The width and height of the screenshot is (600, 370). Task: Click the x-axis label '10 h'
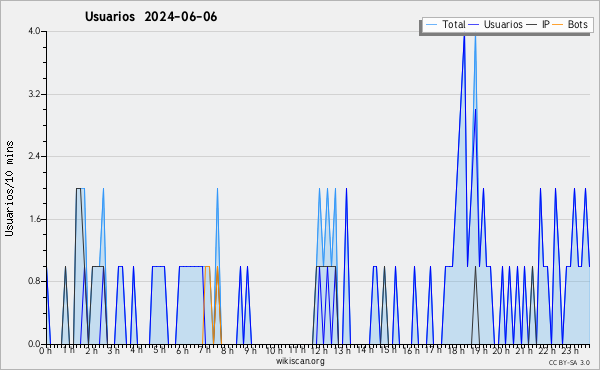tap(274, 351)
